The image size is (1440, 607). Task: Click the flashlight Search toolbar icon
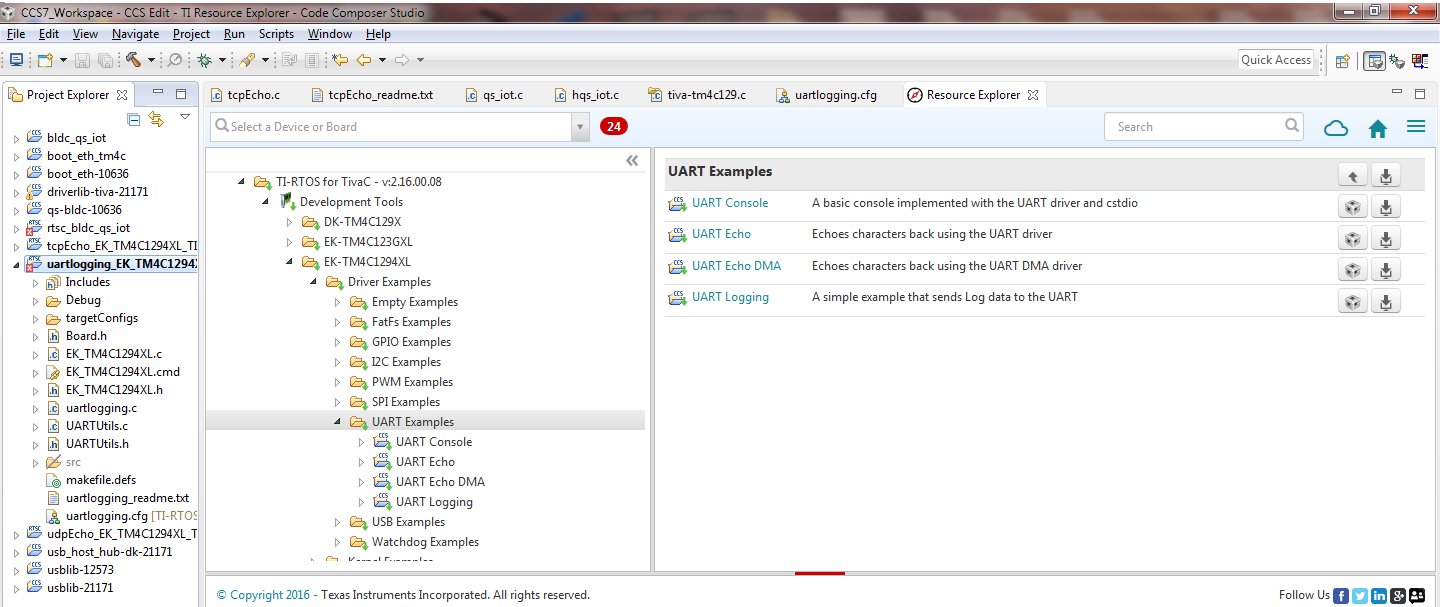[246, 60]
